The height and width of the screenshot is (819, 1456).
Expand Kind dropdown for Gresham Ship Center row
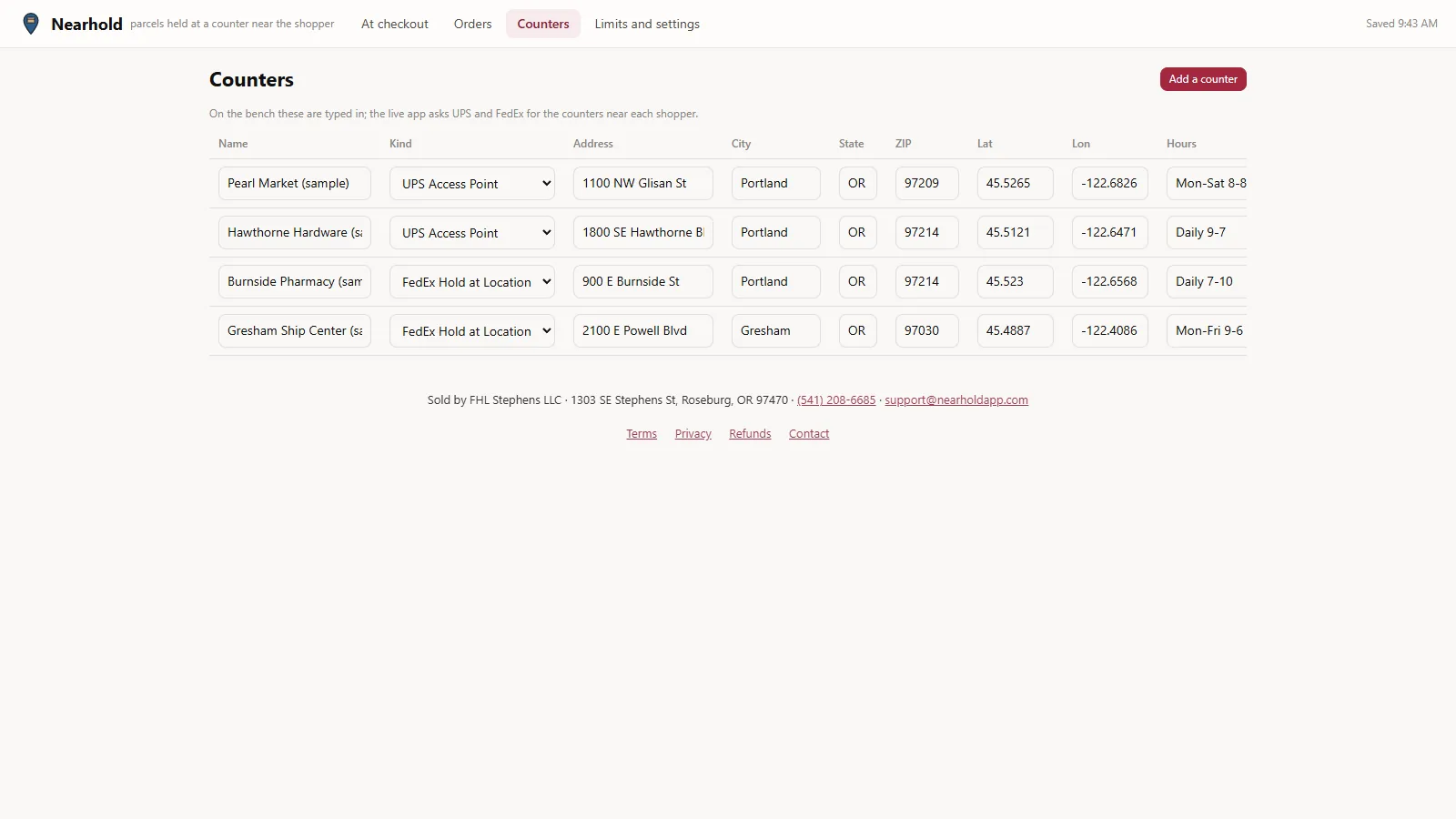click(472, 330)
